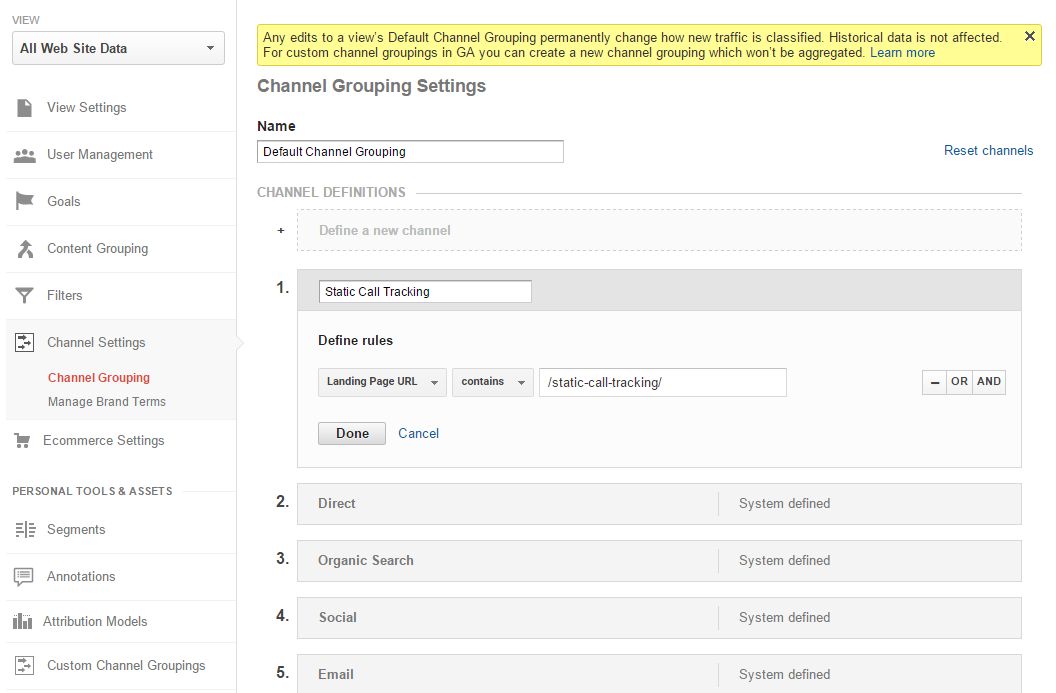The height and width of the screenshot is (693, 1056).
Task: Click the Ecommerce Settings cart icon
Action: pyautogui.click(x=23, y=441)
